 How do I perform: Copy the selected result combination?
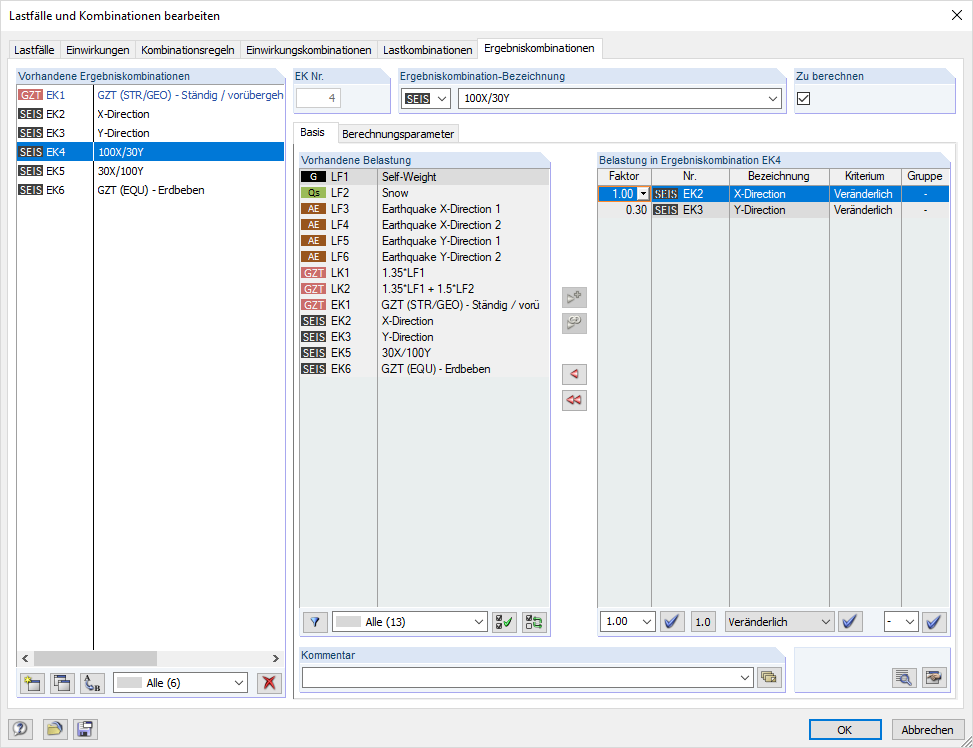(61, 683)
